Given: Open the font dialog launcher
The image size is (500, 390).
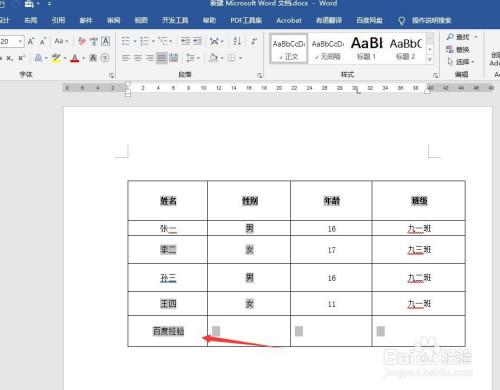Looking at the screenshot, I should point(111,76).
